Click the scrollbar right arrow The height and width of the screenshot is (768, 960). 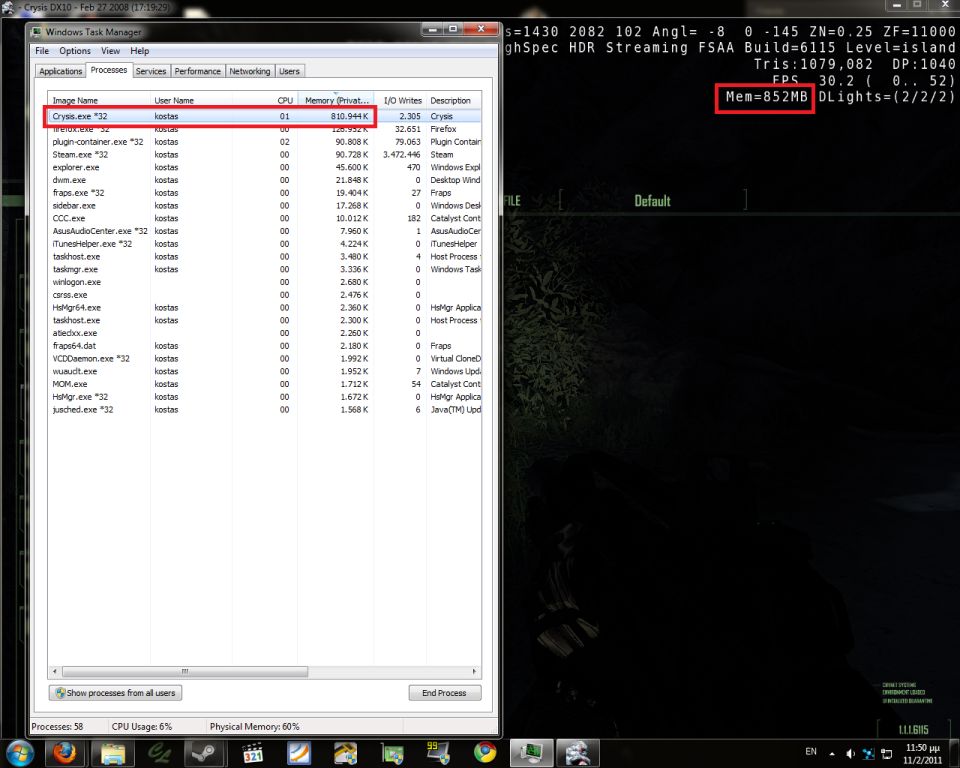point(474,671)
